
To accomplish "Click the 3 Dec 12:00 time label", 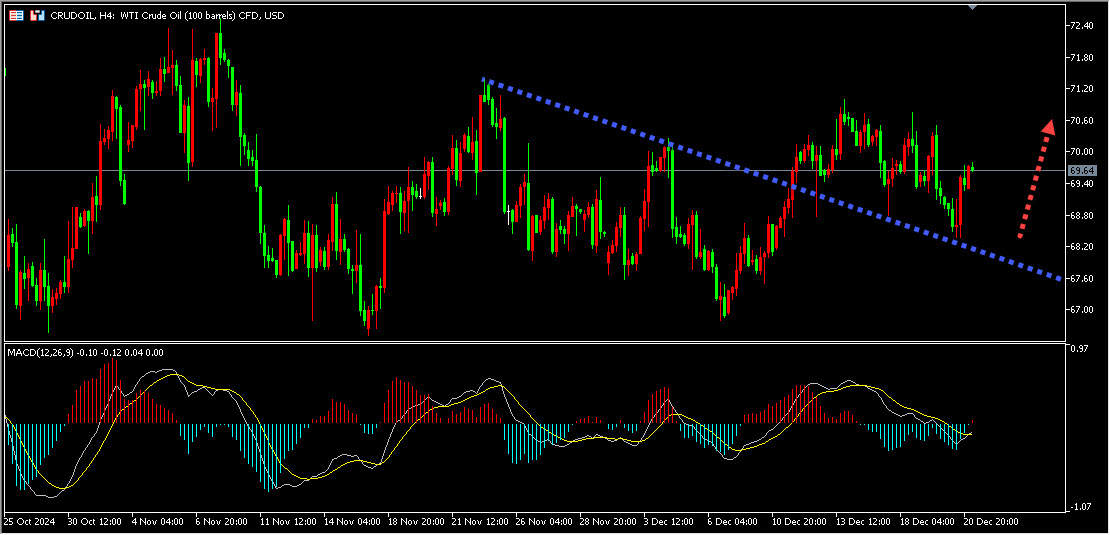I will click(x=669, y=521).
